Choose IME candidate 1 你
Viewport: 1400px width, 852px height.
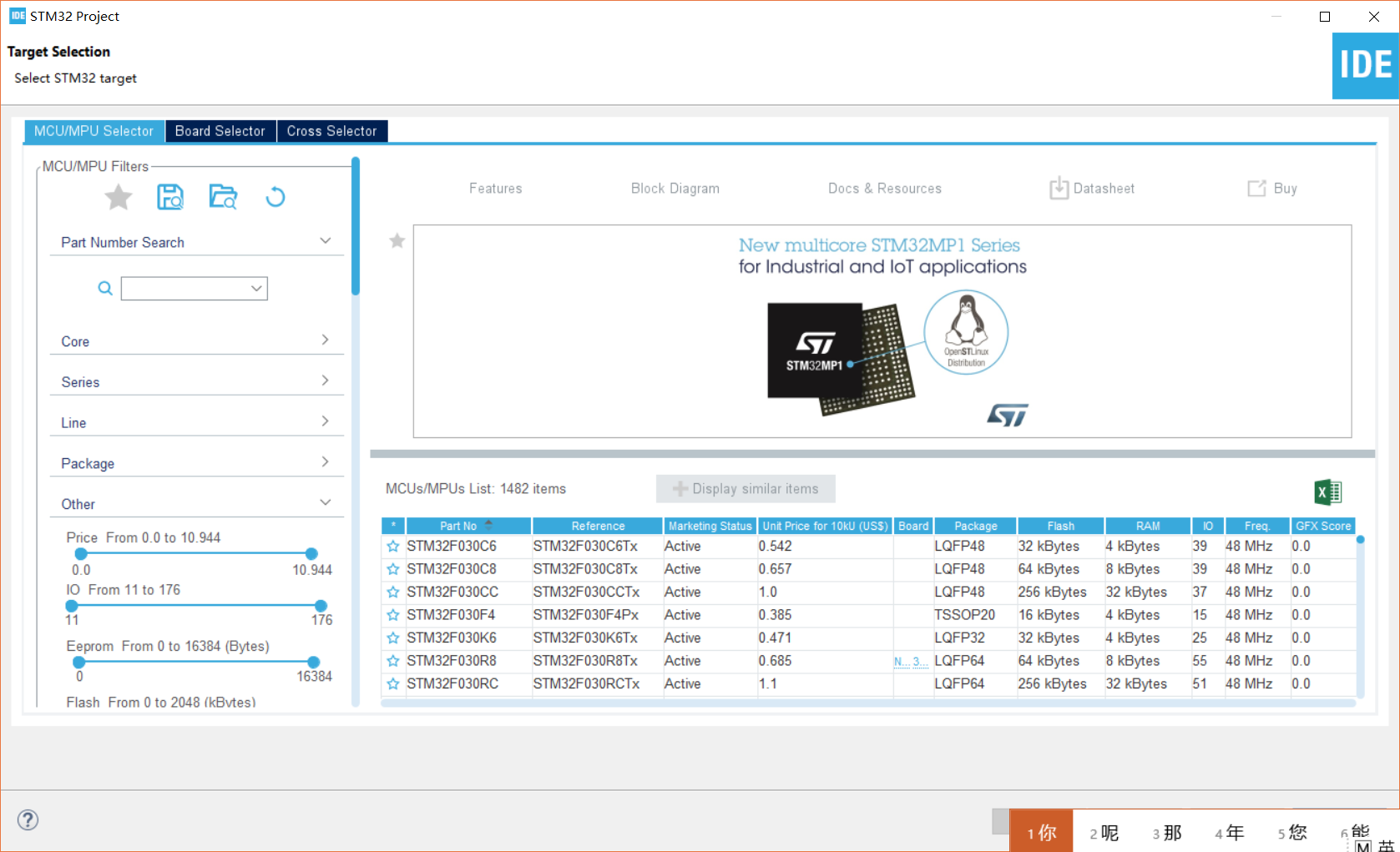(x=1041, y=832)
